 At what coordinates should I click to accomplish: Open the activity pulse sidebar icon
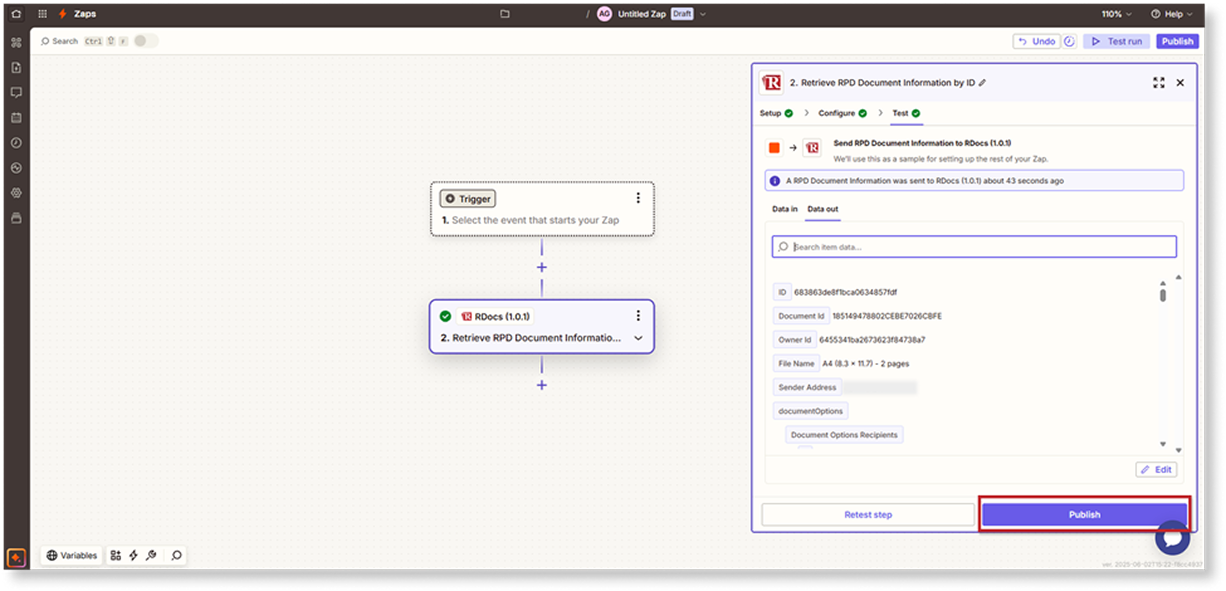pyautogui.click(x=16, y=167)
